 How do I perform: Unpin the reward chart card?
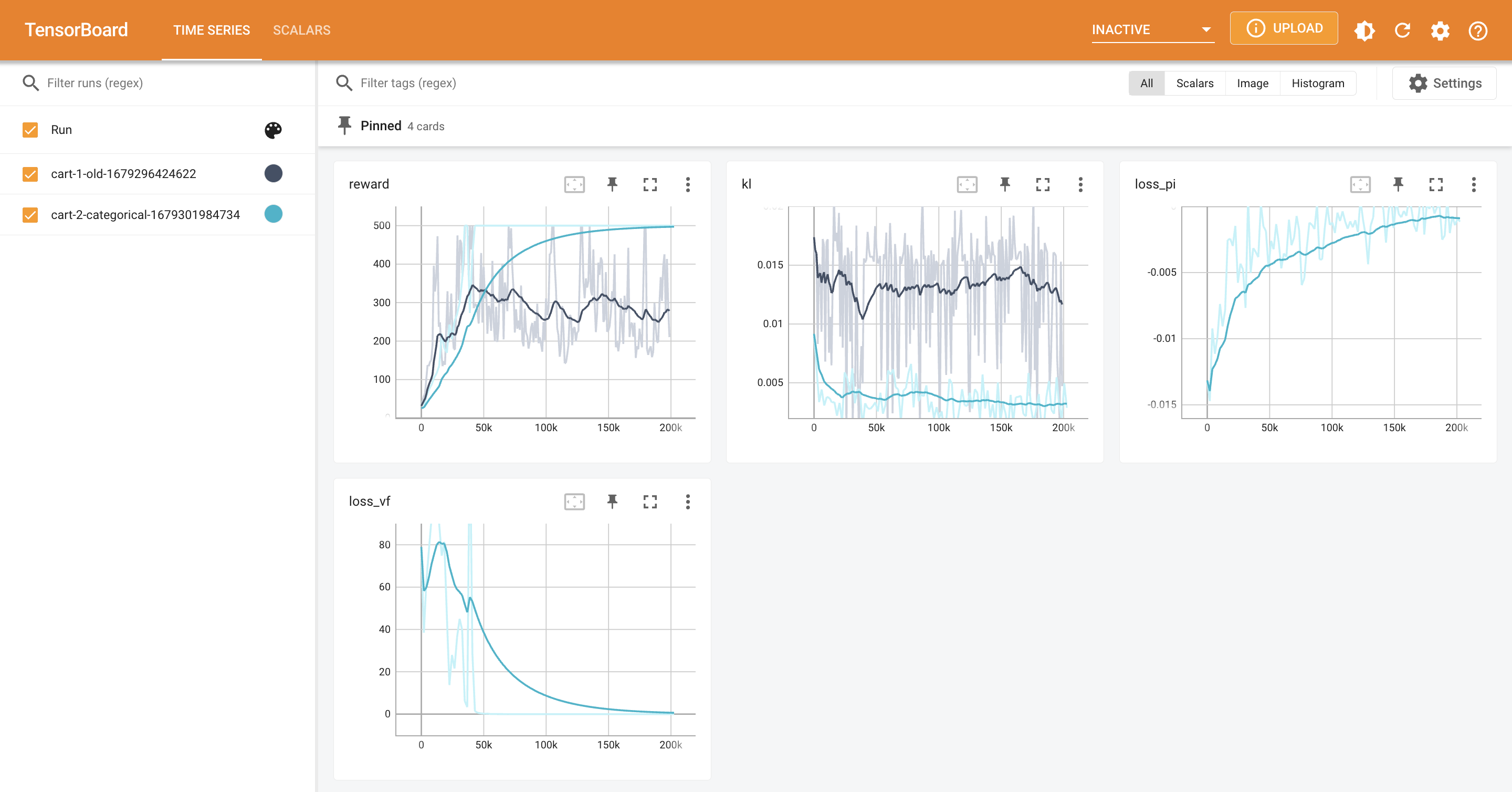pyautogui.click(x=612, y=184)
